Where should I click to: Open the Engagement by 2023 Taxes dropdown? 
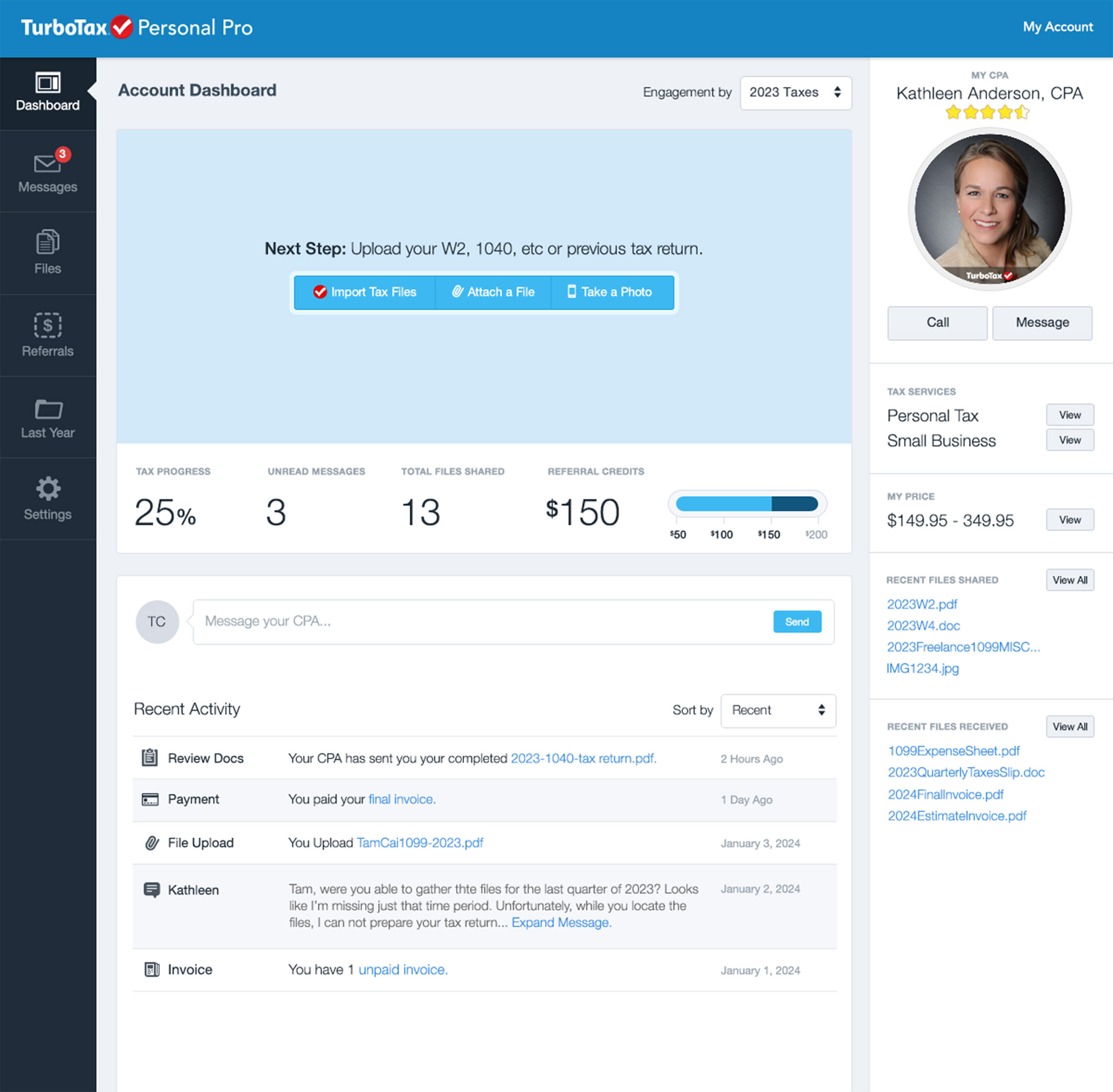[x=795, y=92]
